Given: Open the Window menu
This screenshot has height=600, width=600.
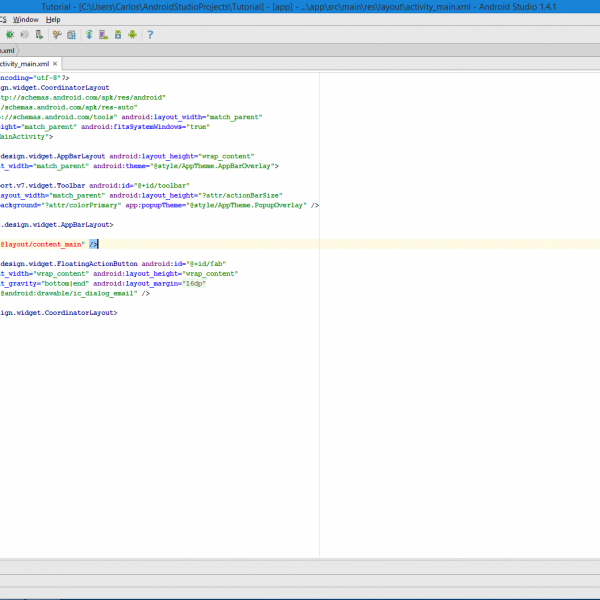Looking at the screenshot, I should click(27, 19).
